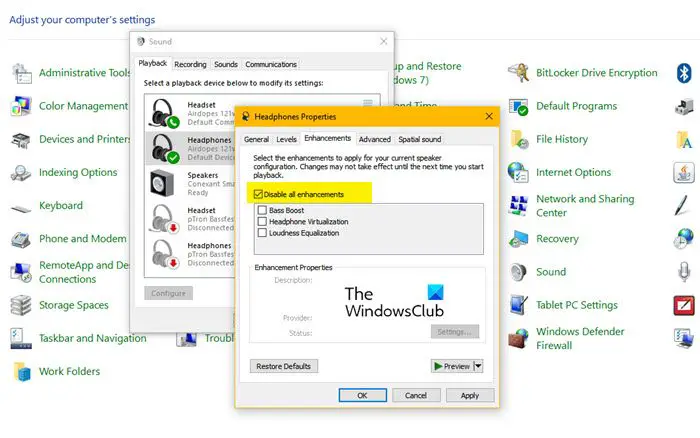The height and width of the screenshot is (438, 700).
Task: Open the Work Folders icon
Action: point(22,371)
